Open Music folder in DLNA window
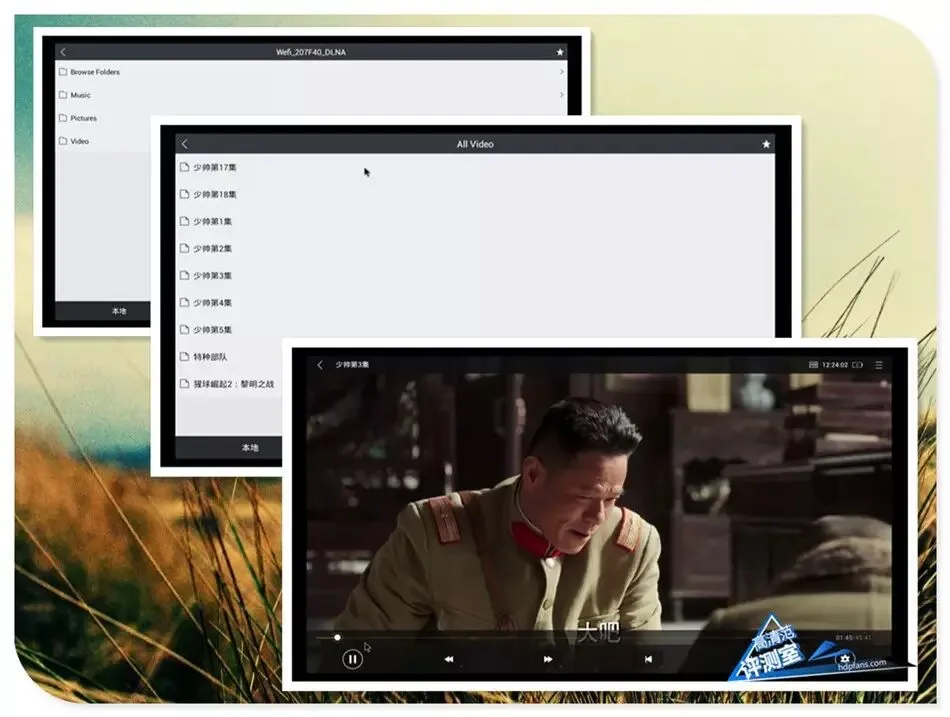This screenshot has width=950, height=717. pos(80,95)
